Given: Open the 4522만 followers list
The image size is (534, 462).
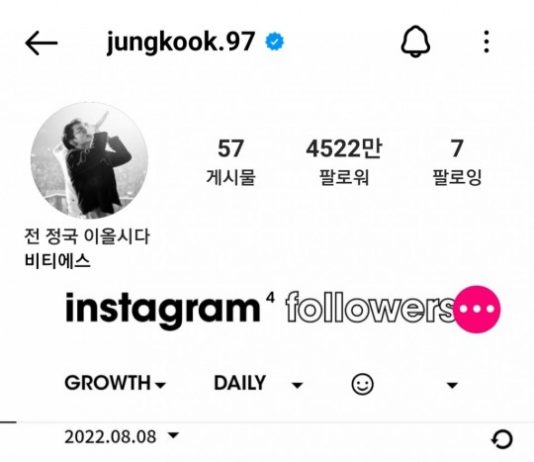Looking at the screenshot, I should tap(344, 162).
